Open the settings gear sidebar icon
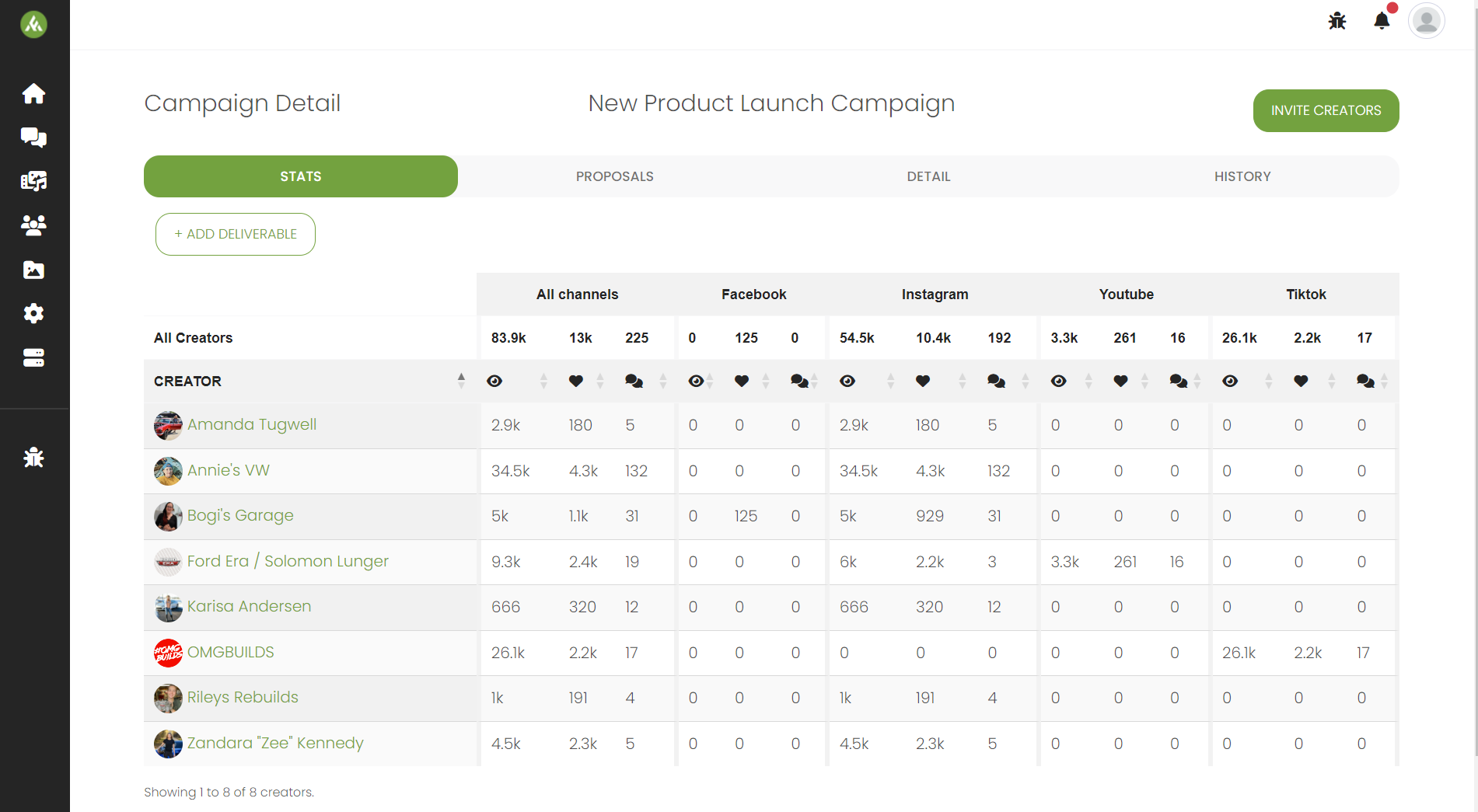1478x812 pixels. coord(33,313)
